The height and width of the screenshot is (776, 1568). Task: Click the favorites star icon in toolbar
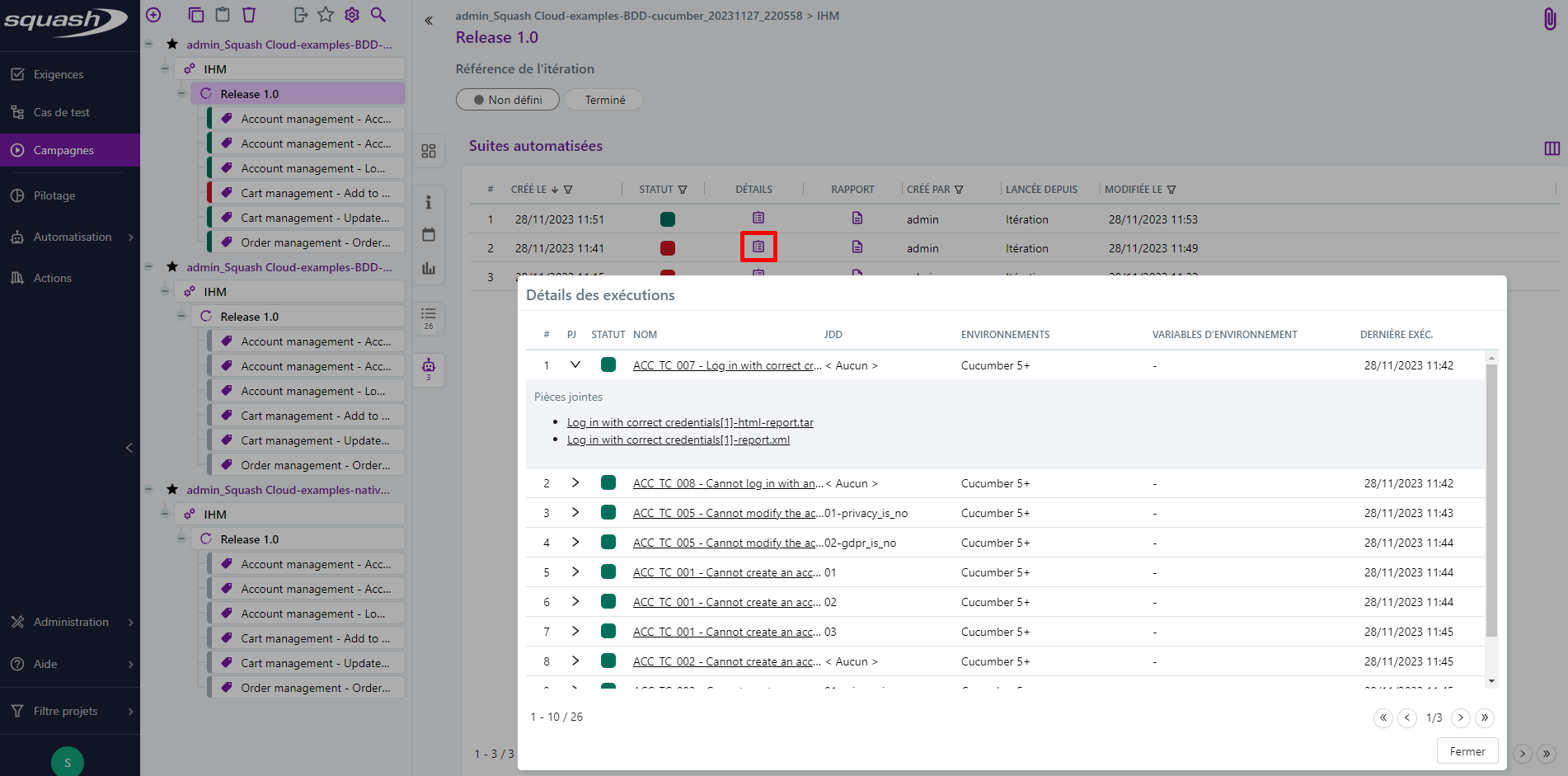pyautogui.click(x=326, y=15)
